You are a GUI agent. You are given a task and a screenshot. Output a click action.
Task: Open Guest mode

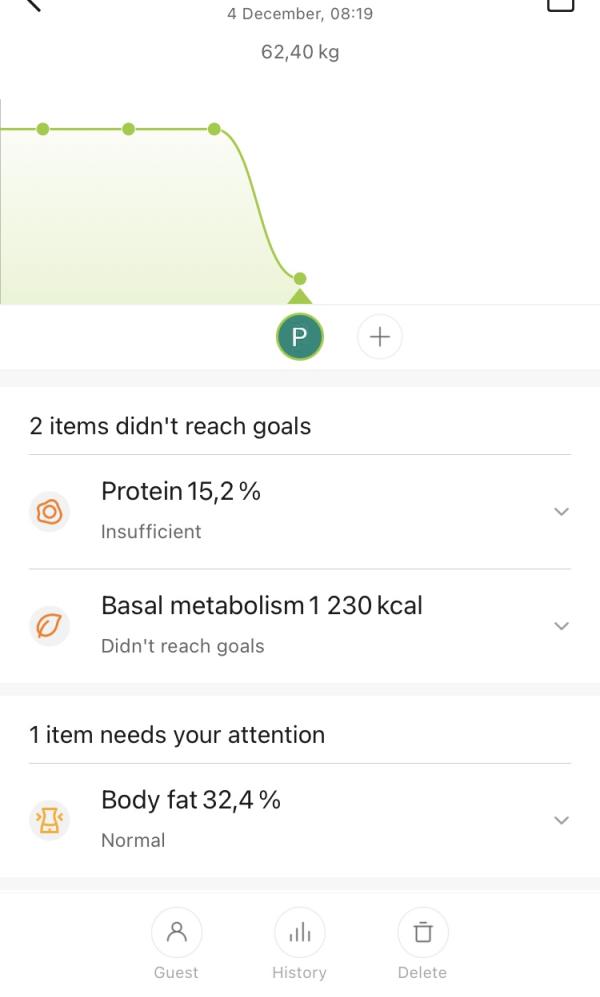[x=176, y=944]
